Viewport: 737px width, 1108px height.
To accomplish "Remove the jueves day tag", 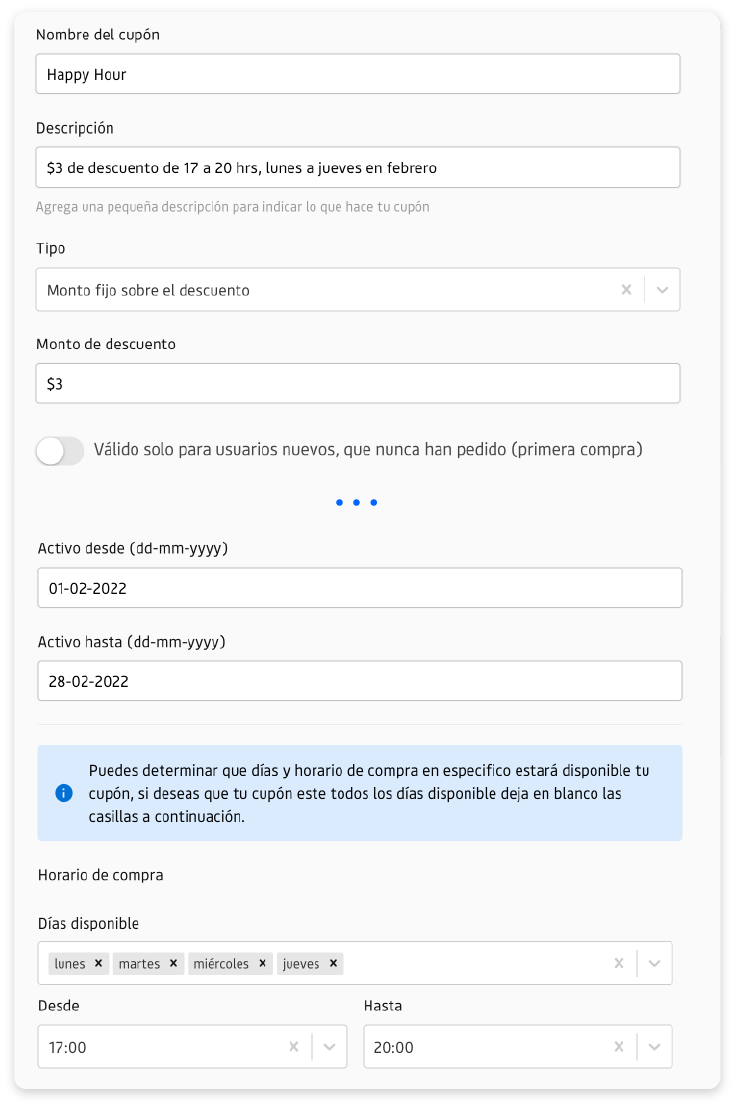I will (x=334, y=963).
